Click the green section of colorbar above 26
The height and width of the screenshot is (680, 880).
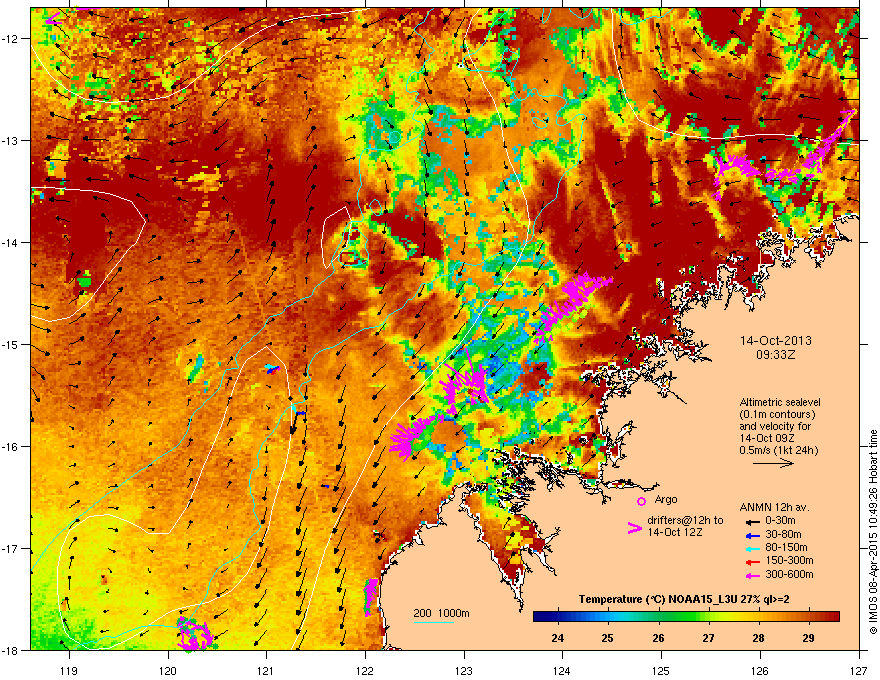658,617
